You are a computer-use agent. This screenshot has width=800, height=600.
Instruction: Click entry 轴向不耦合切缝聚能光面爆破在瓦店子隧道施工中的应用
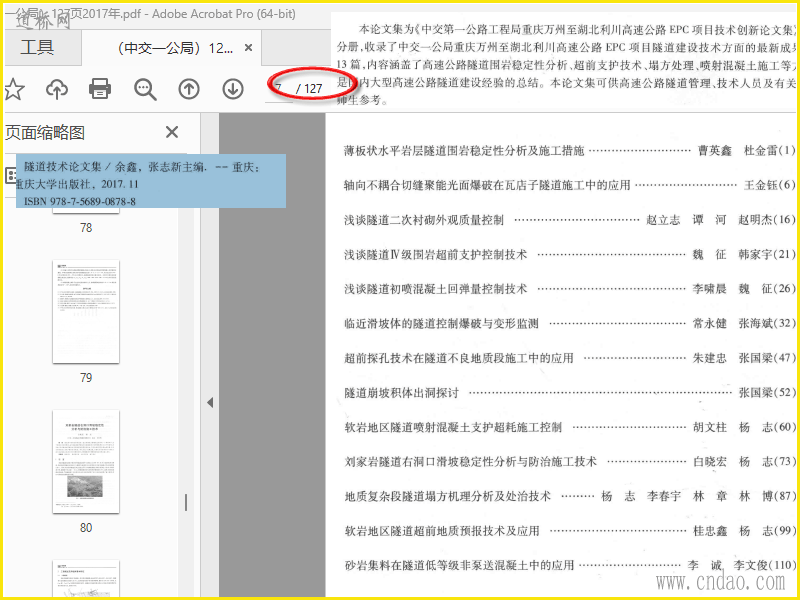(x=487, y=185)
